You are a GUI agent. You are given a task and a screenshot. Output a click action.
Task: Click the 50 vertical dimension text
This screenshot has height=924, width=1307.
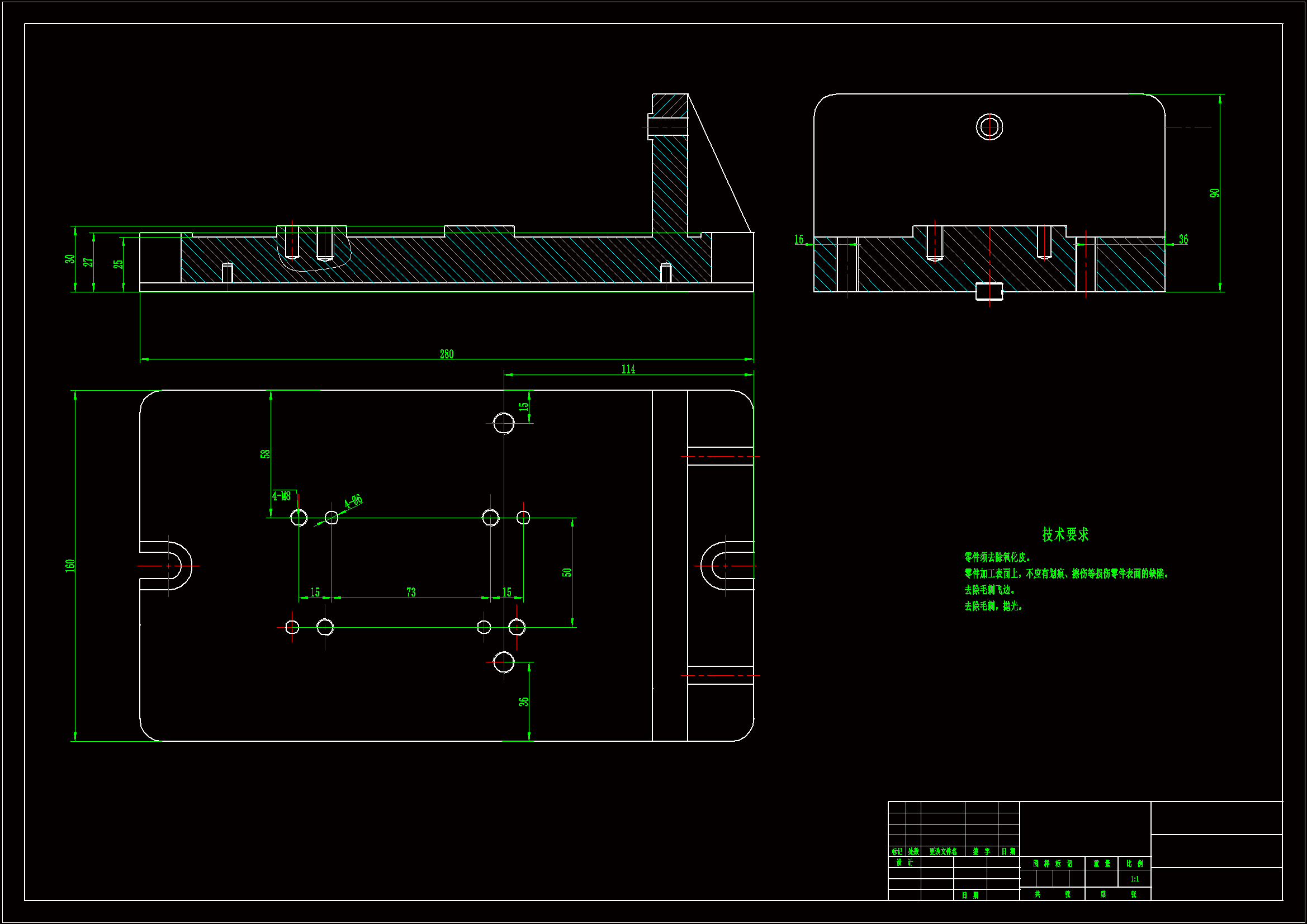(567, 572)
